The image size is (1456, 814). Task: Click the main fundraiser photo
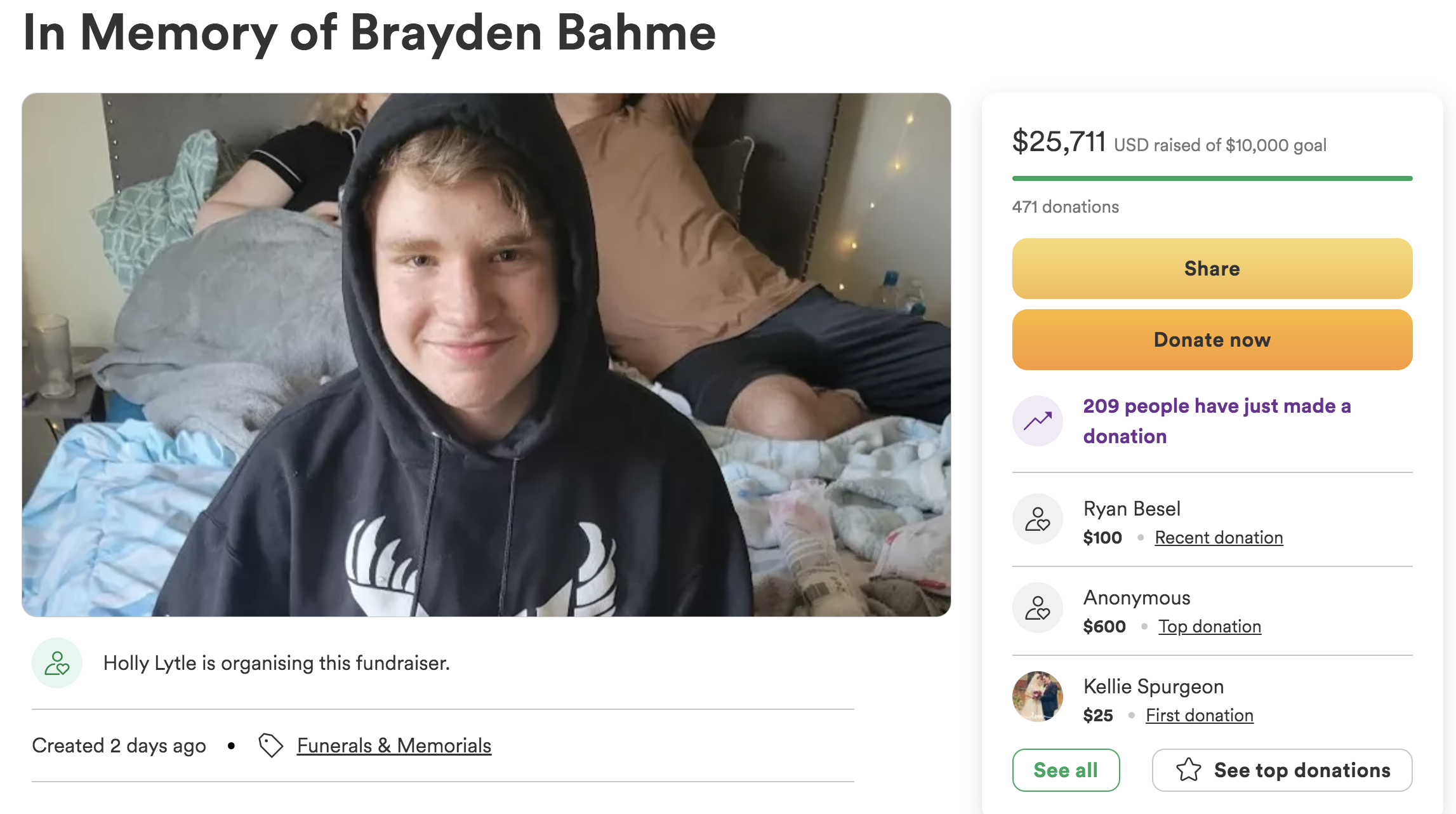[486, 354]
